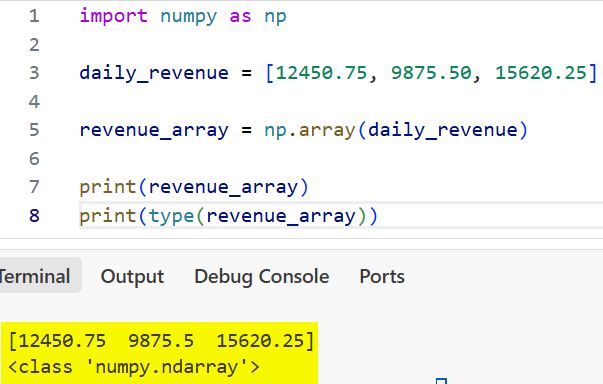Click the 'daily_revenue' variable on line 3
Image resolution: width=603 pixels, height=384 pixels.
click(154, 73)
